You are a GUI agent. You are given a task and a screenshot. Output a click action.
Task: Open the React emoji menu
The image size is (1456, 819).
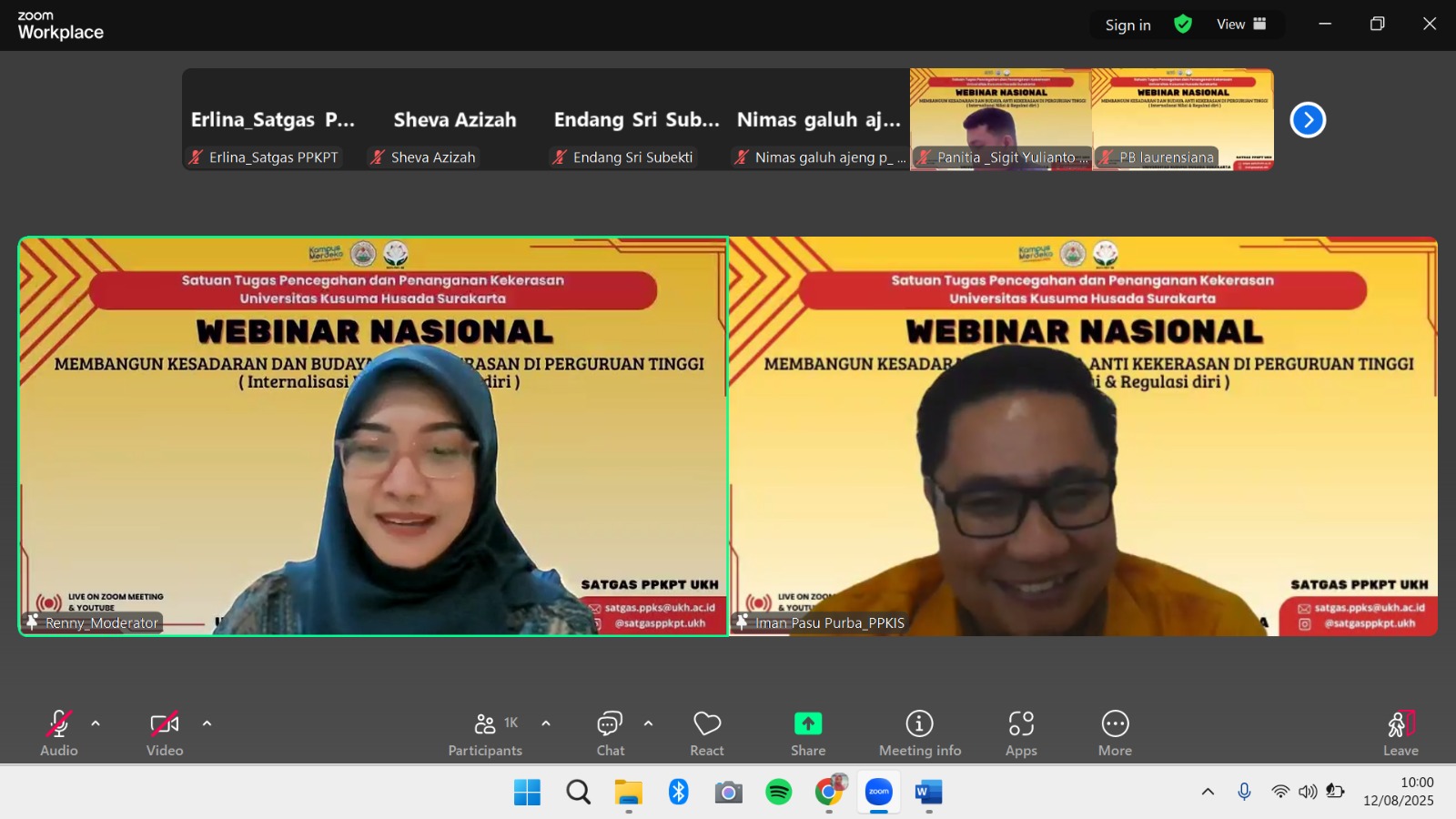click(707, 733)
